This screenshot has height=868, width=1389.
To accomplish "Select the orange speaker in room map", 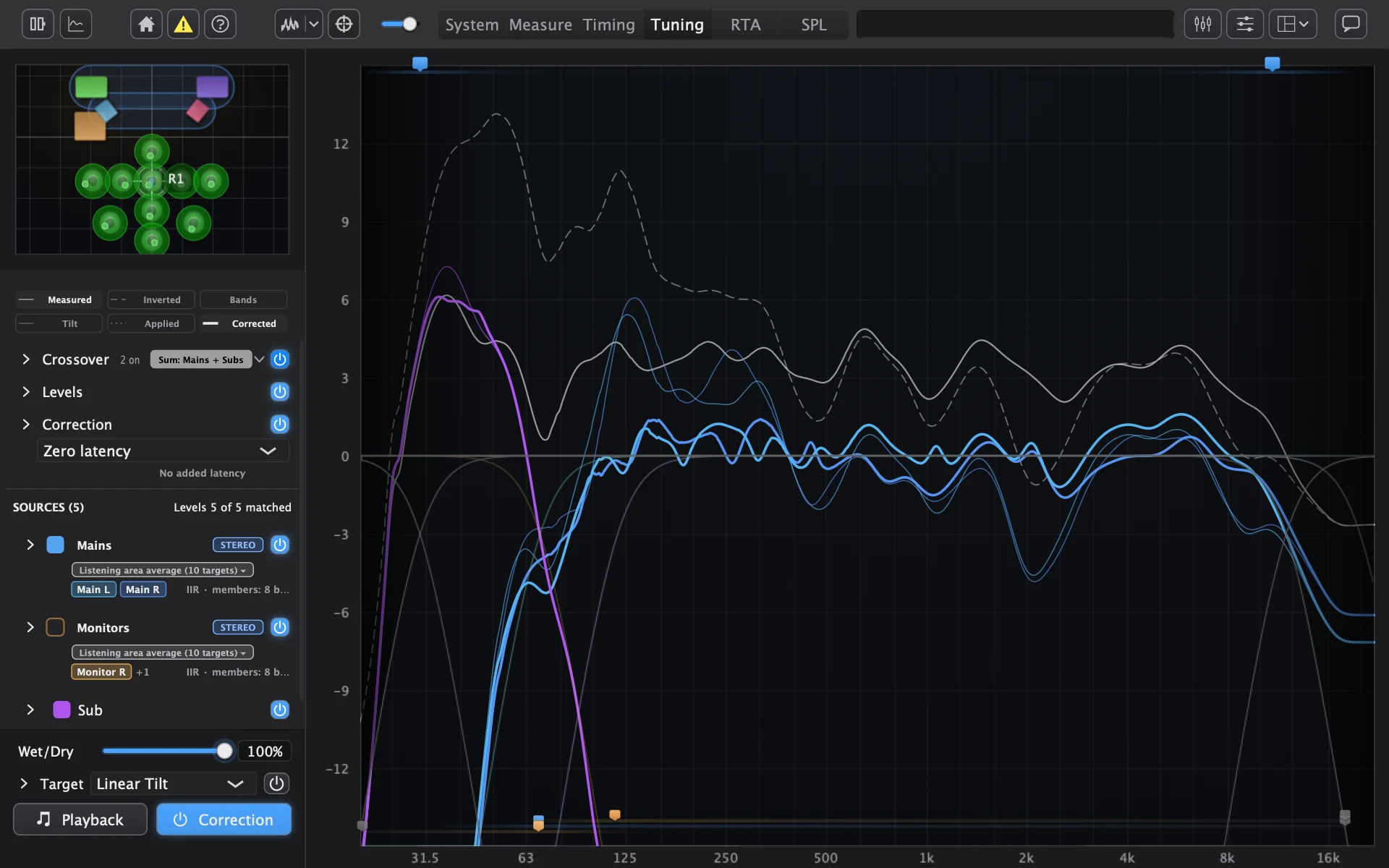I will coord(90,126).
